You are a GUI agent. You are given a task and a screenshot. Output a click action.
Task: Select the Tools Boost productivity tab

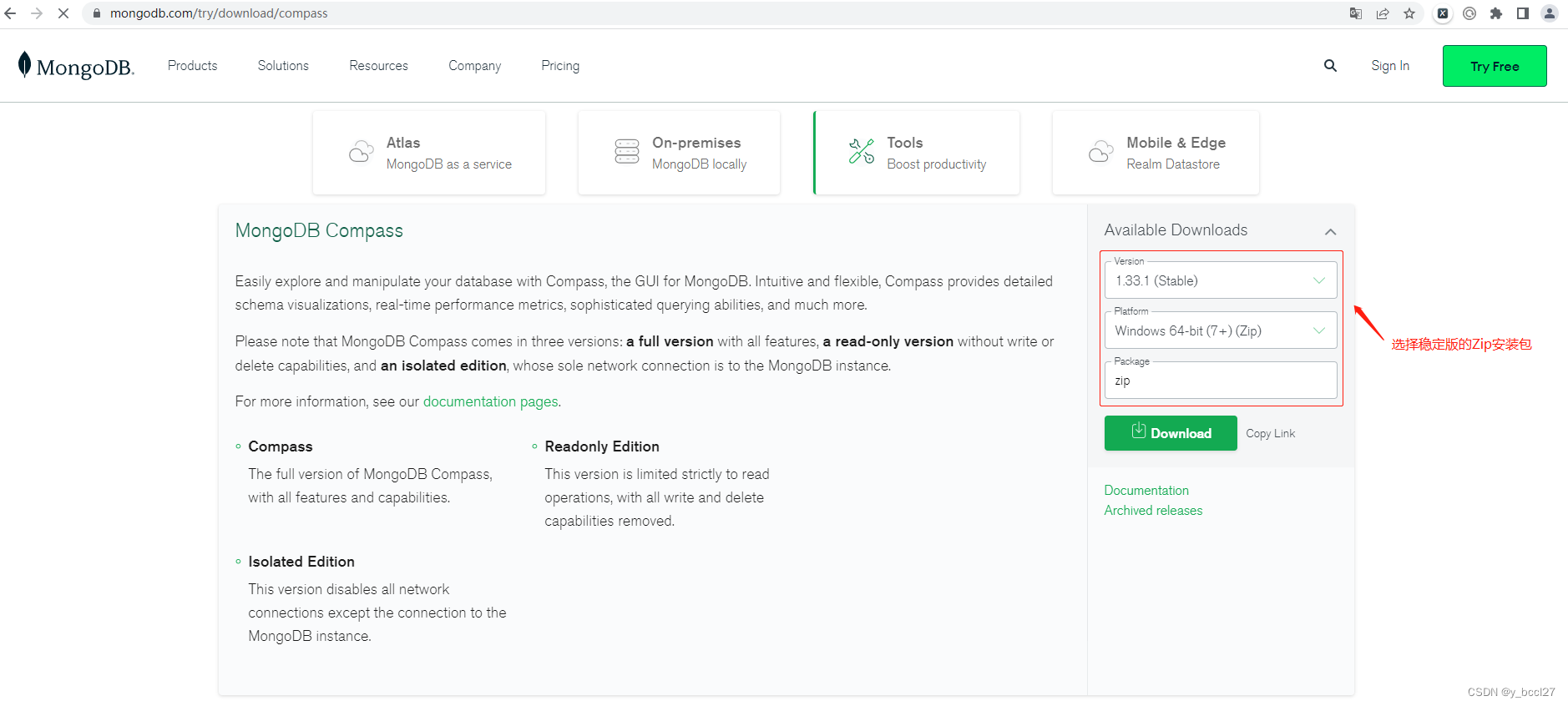coord(917,153)
